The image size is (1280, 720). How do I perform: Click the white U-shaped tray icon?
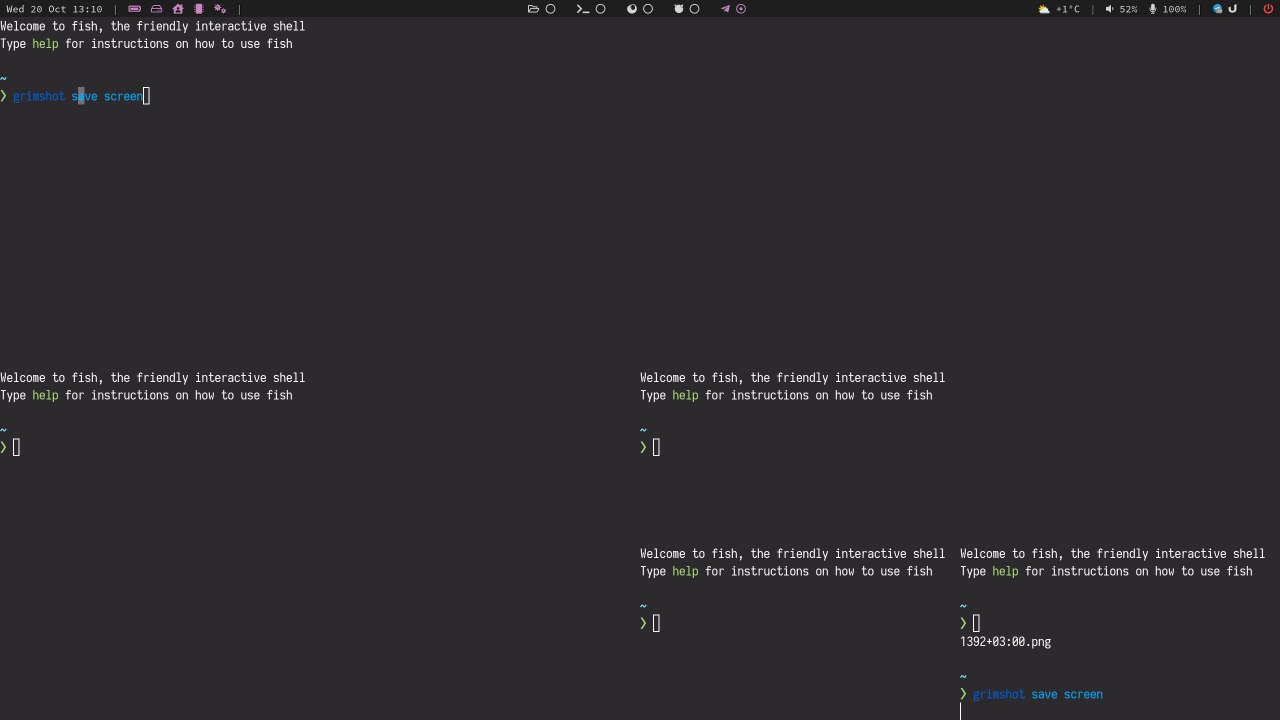point(1232,9)
